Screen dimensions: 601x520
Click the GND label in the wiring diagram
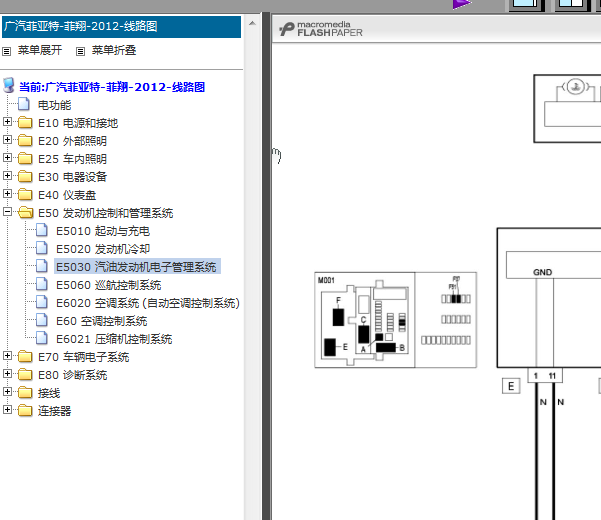(542, 272)
